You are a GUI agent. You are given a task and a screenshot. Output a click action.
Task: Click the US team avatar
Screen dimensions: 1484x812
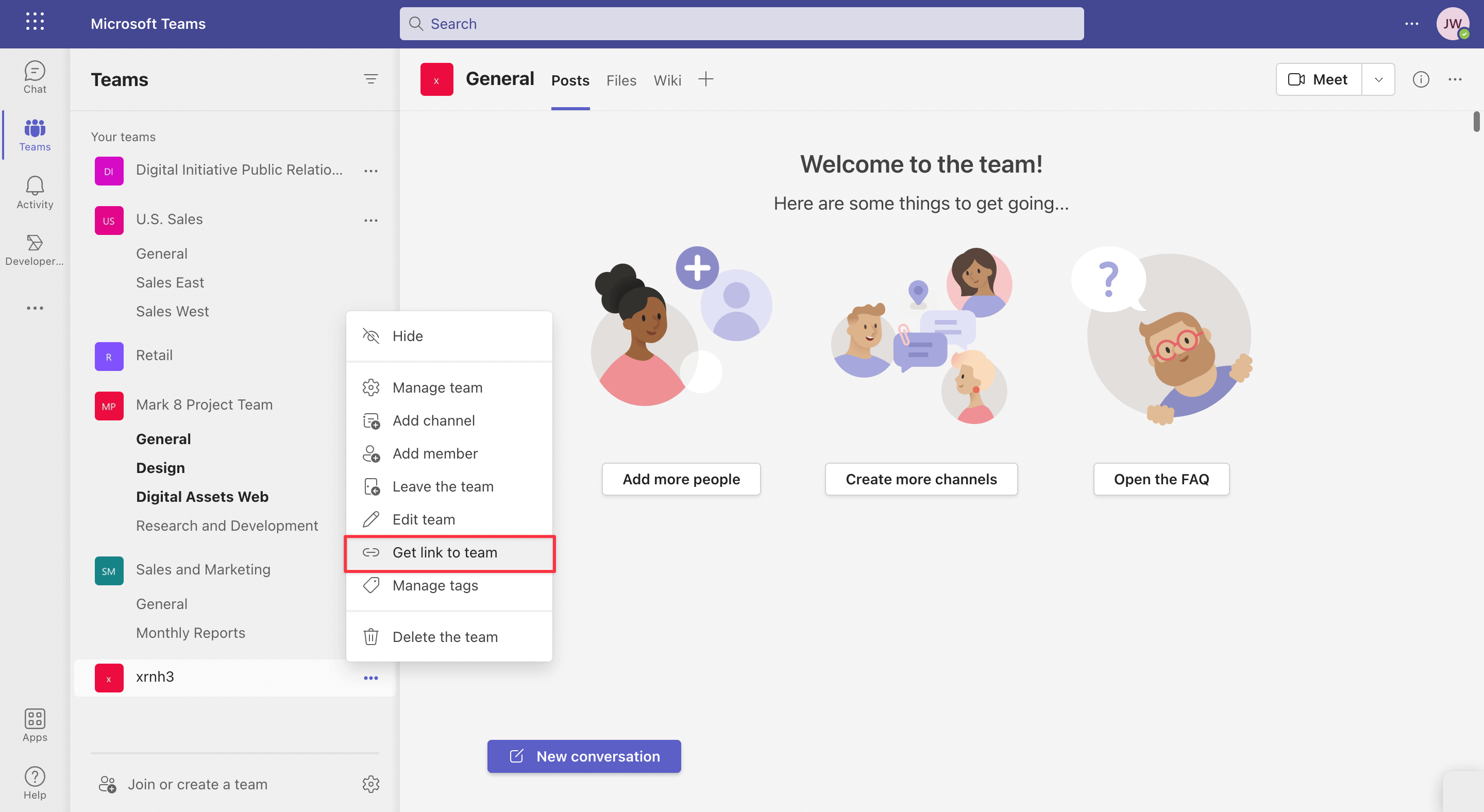[109, 221]
